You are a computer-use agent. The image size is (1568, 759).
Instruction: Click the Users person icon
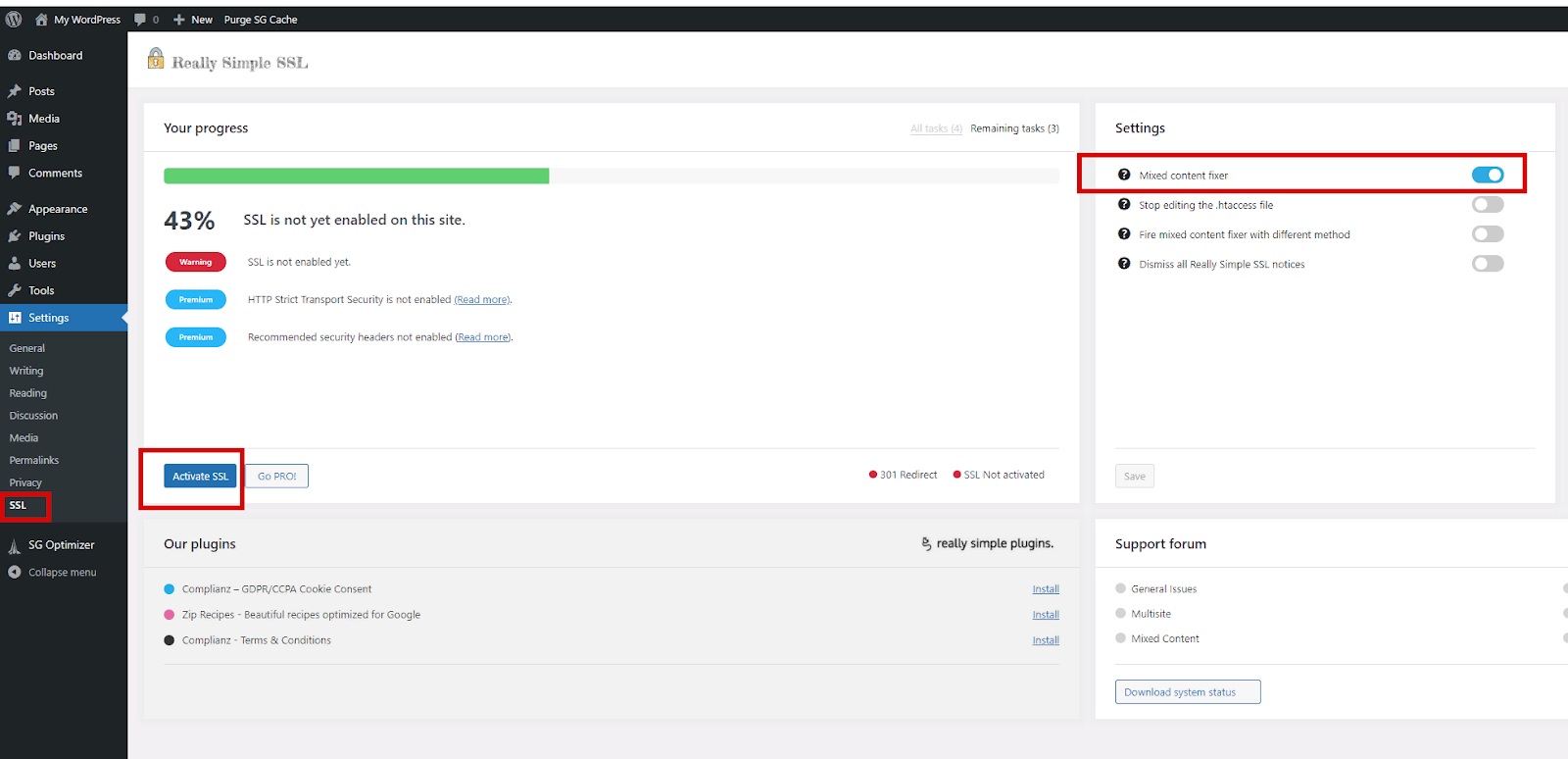coord(15,264)
